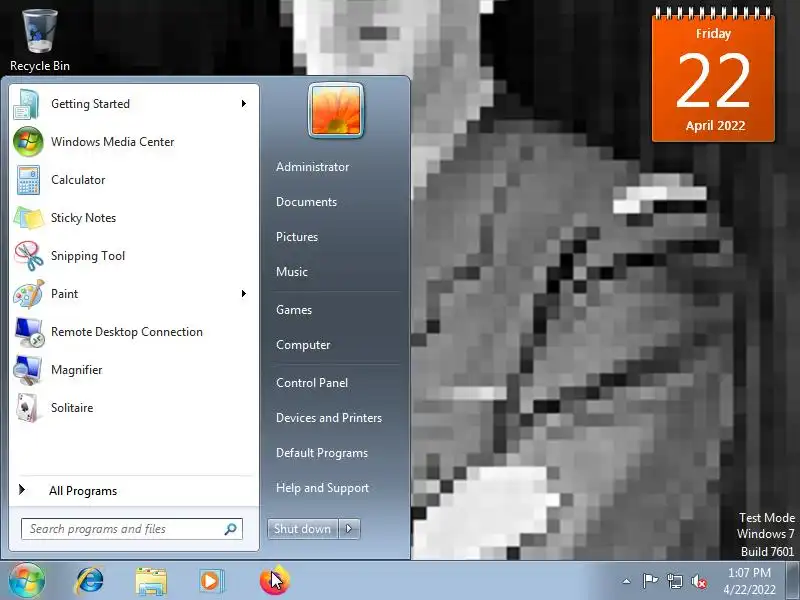
Task: Launch Firefox from the taskbar
Action: pos(274,581)
